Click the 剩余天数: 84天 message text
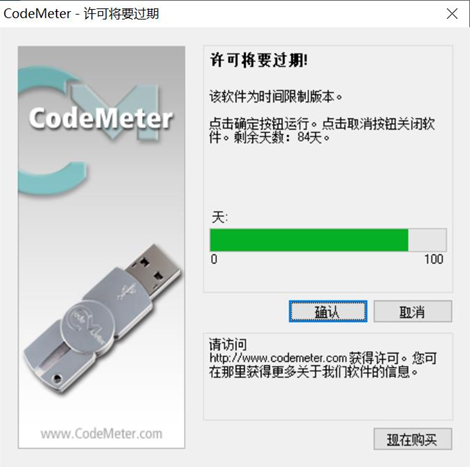Screen dimensions: 470x467 point(282,137)
